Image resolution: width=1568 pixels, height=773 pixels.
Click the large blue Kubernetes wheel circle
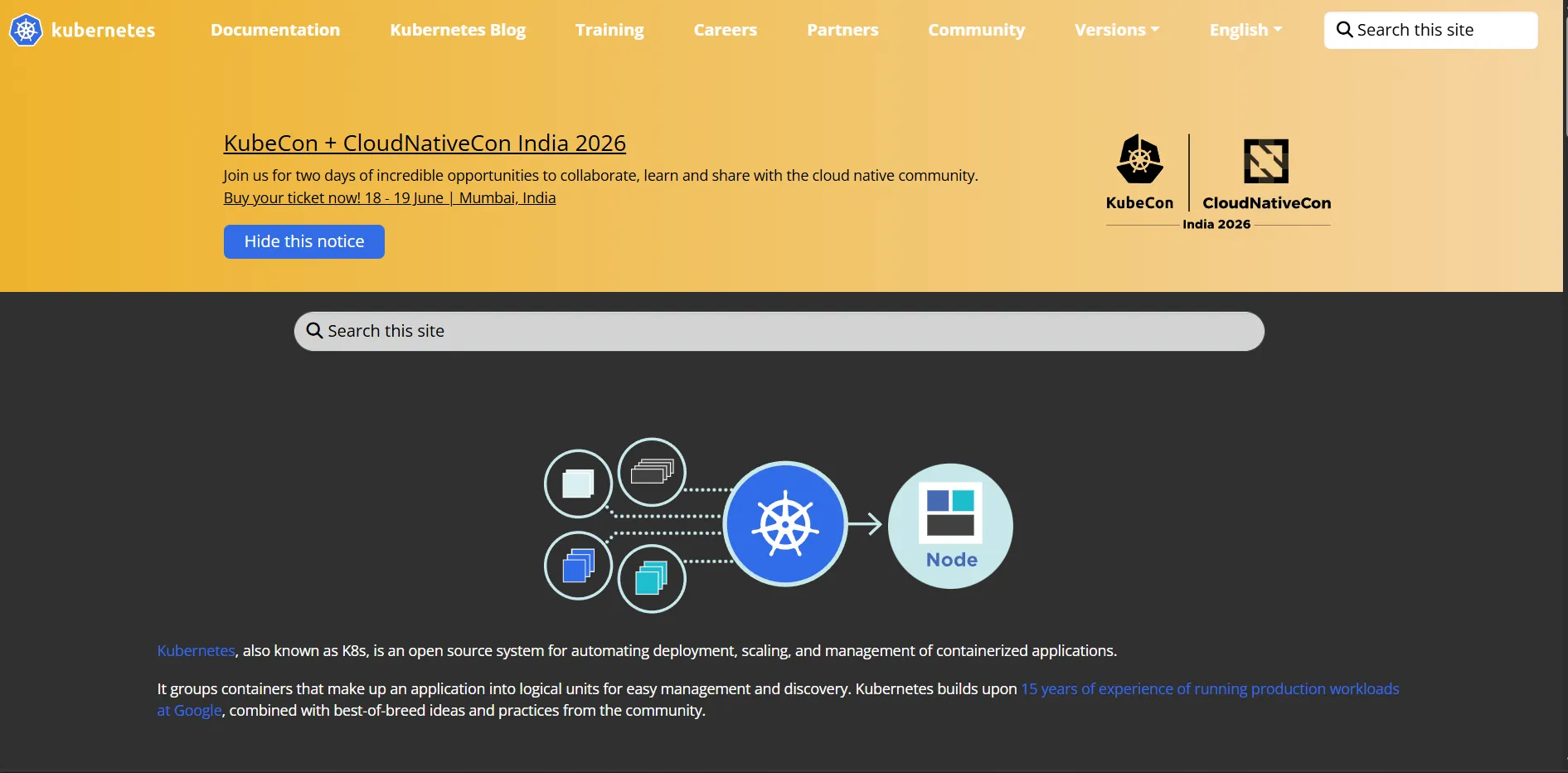(x=785, y=524)
